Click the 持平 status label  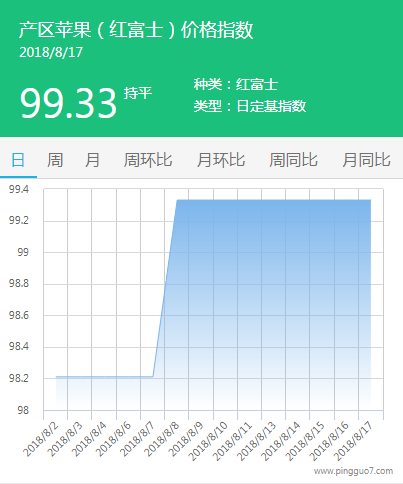[138, 93]
